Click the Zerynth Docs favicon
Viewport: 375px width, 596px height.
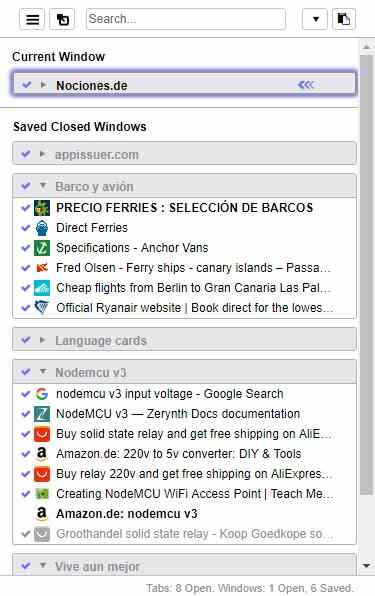42,414
